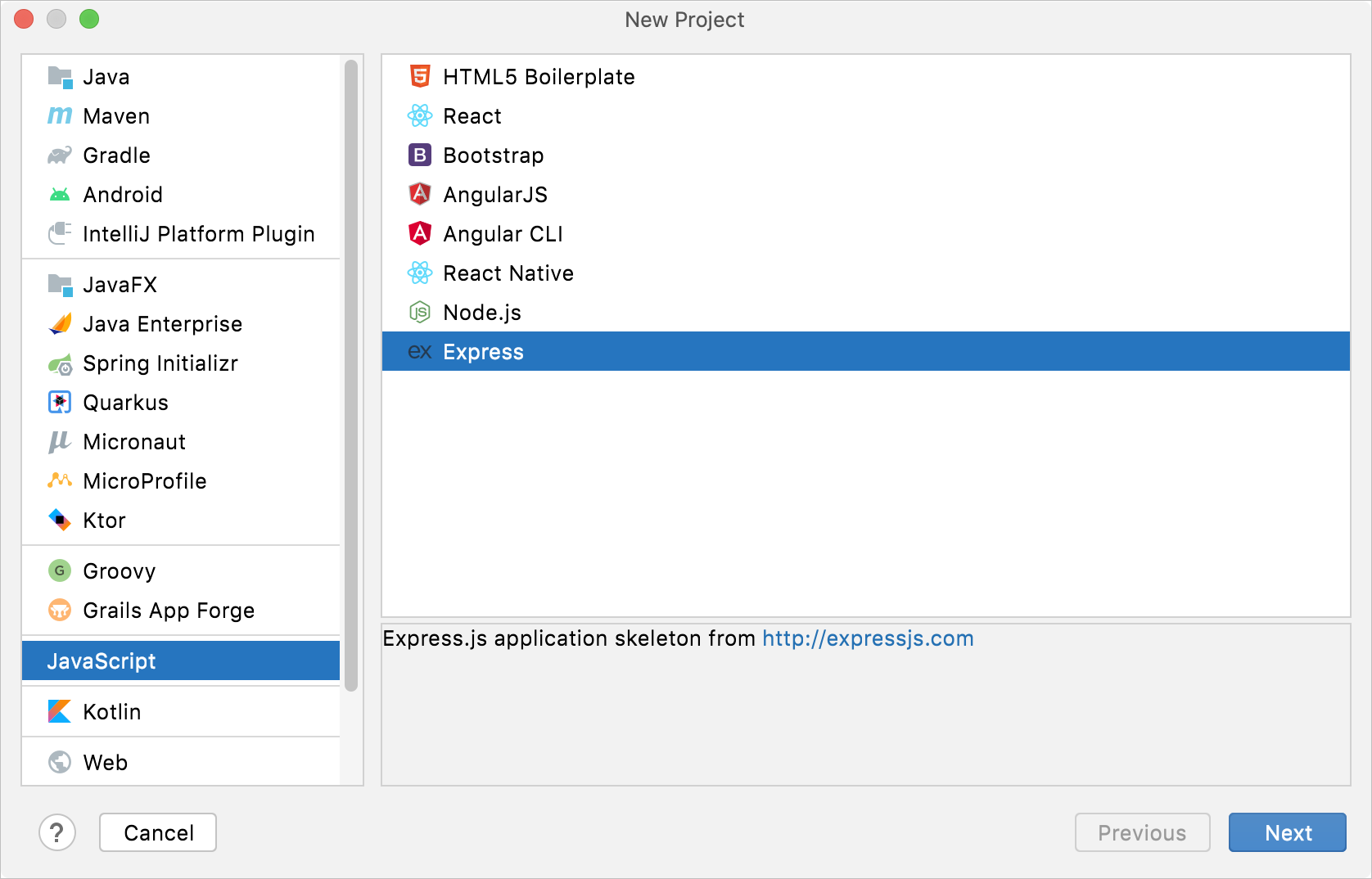Select the highlighted JavaScript category
1372x879 pixels.
pos(181,661)
